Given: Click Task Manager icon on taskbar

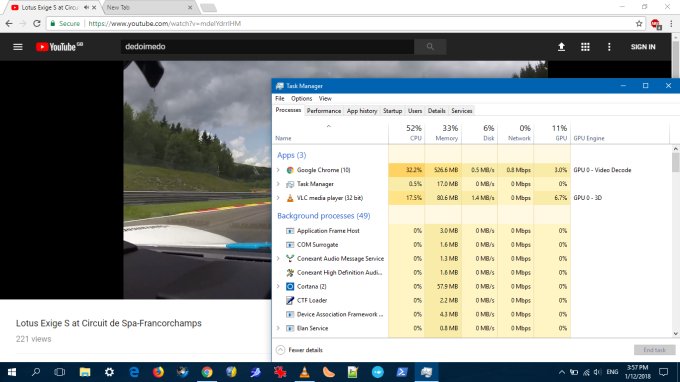Looking at the screenshot, I should point(426,372).
